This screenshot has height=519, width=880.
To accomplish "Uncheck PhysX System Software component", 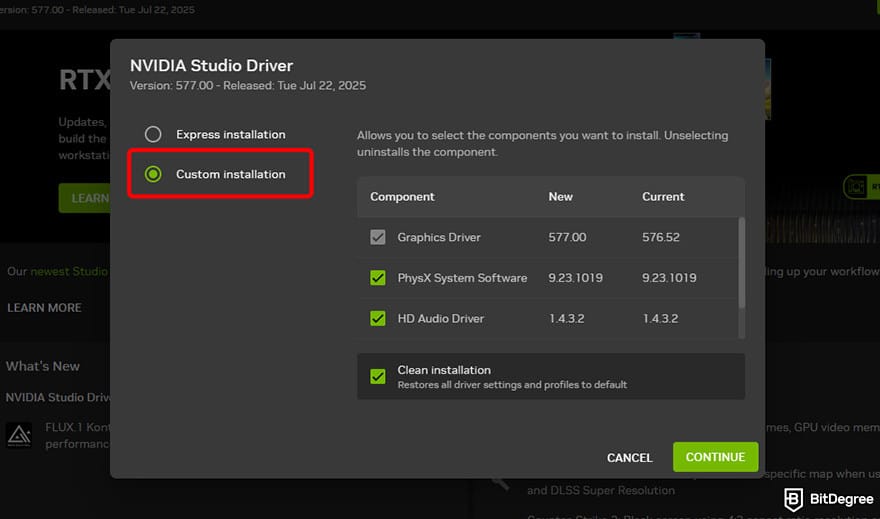I will 378,278.
